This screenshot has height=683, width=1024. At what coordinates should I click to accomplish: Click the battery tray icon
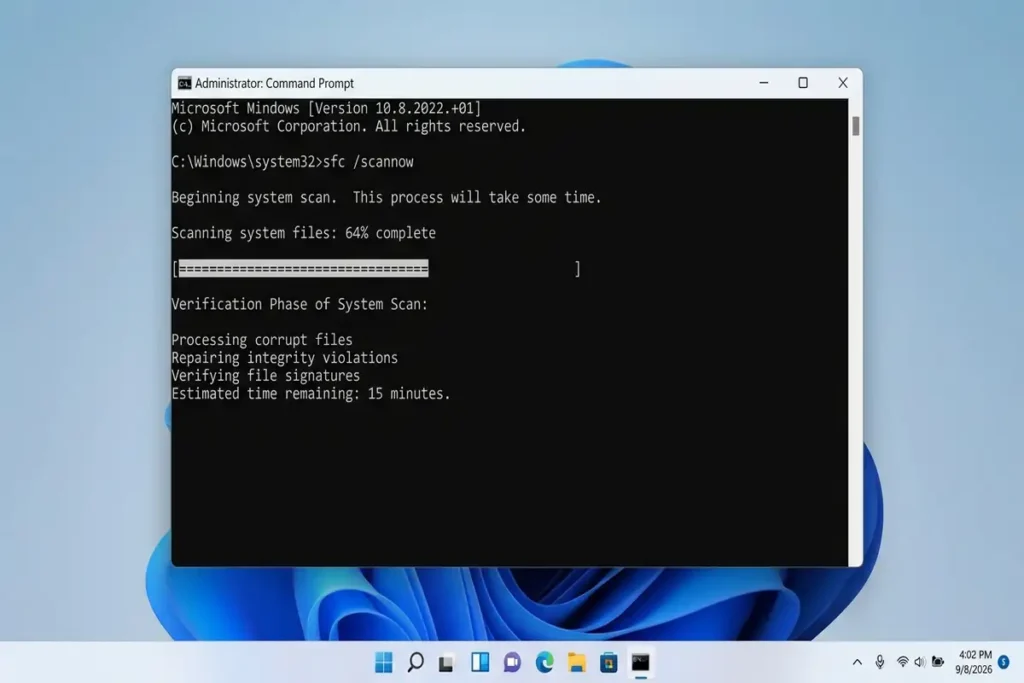pyautogui.click(x=938, y=661)
